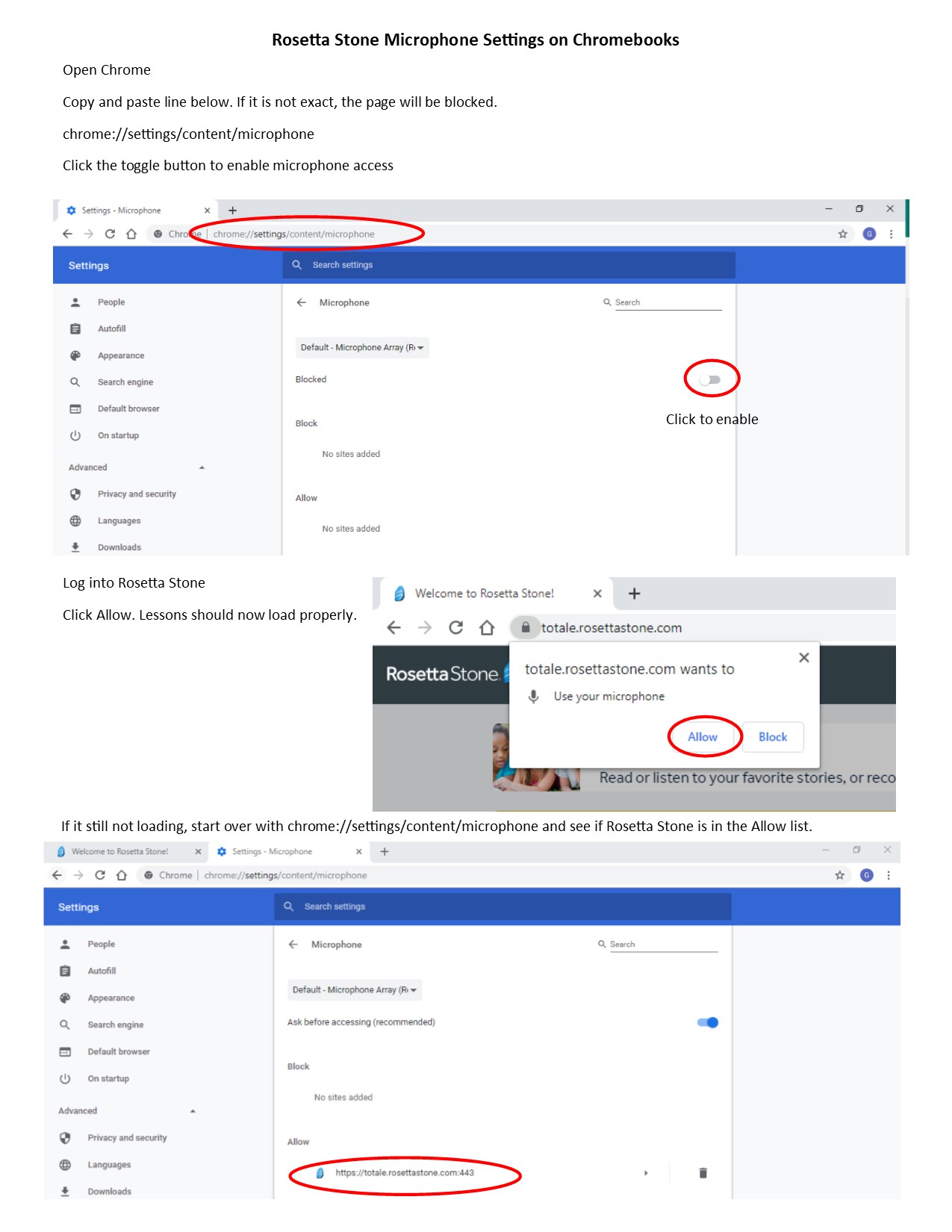Expand site details arrow for totale.rosettastone.com:443
The width and height of the screenshot is (952, 1232).
pos(646,1173)
